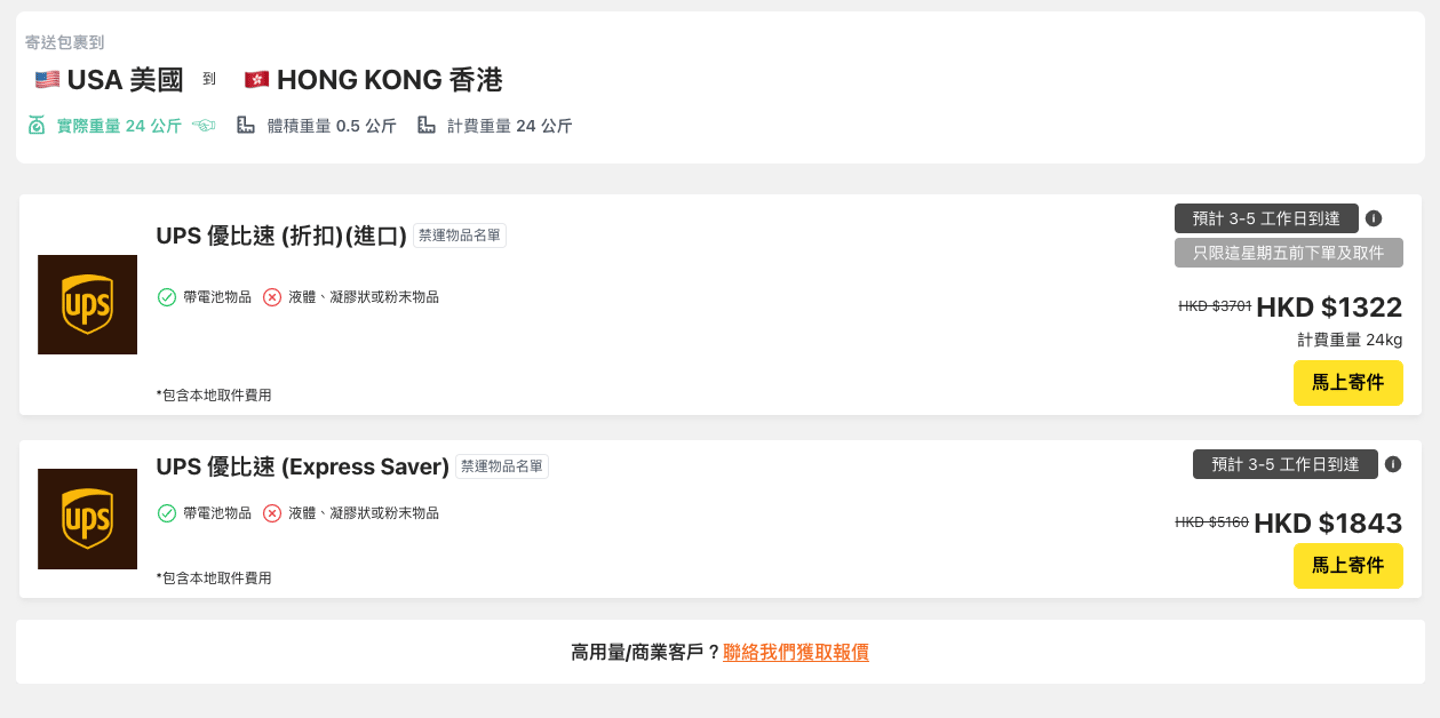
Task: Open info icon for Express Saver delivery estimate
Action: 1393,464
